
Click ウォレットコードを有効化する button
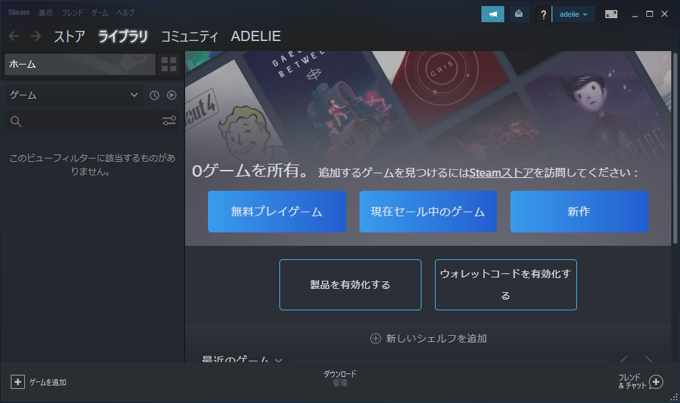click(506, 285)
